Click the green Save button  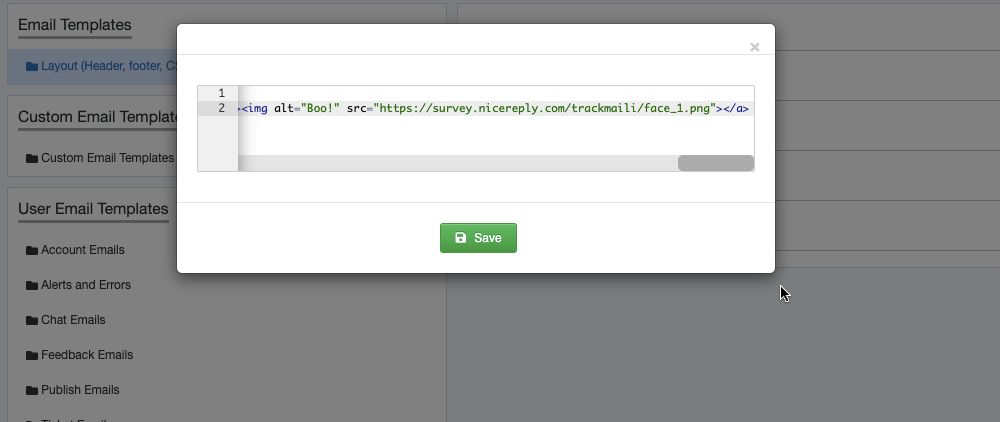click(x=478, y=238)
